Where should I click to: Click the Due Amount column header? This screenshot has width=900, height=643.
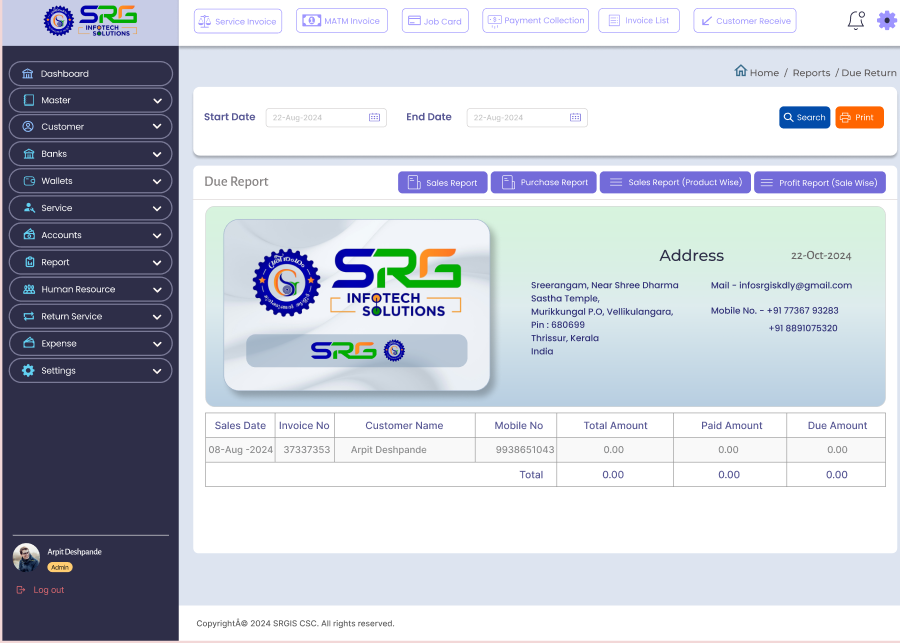[x=837, y=425]
